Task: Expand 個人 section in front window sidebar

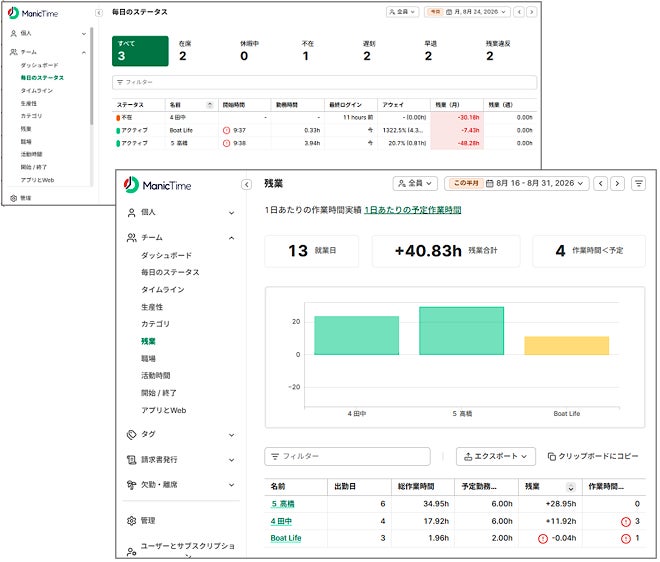Action: [232, 213]
